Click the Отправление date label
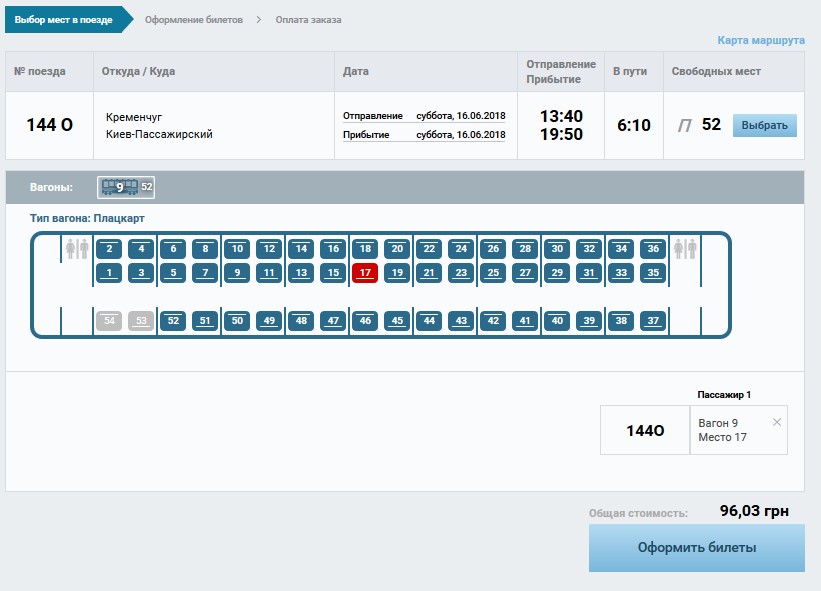The height and width of the screenshot is (591, 821). pos(373,116)
